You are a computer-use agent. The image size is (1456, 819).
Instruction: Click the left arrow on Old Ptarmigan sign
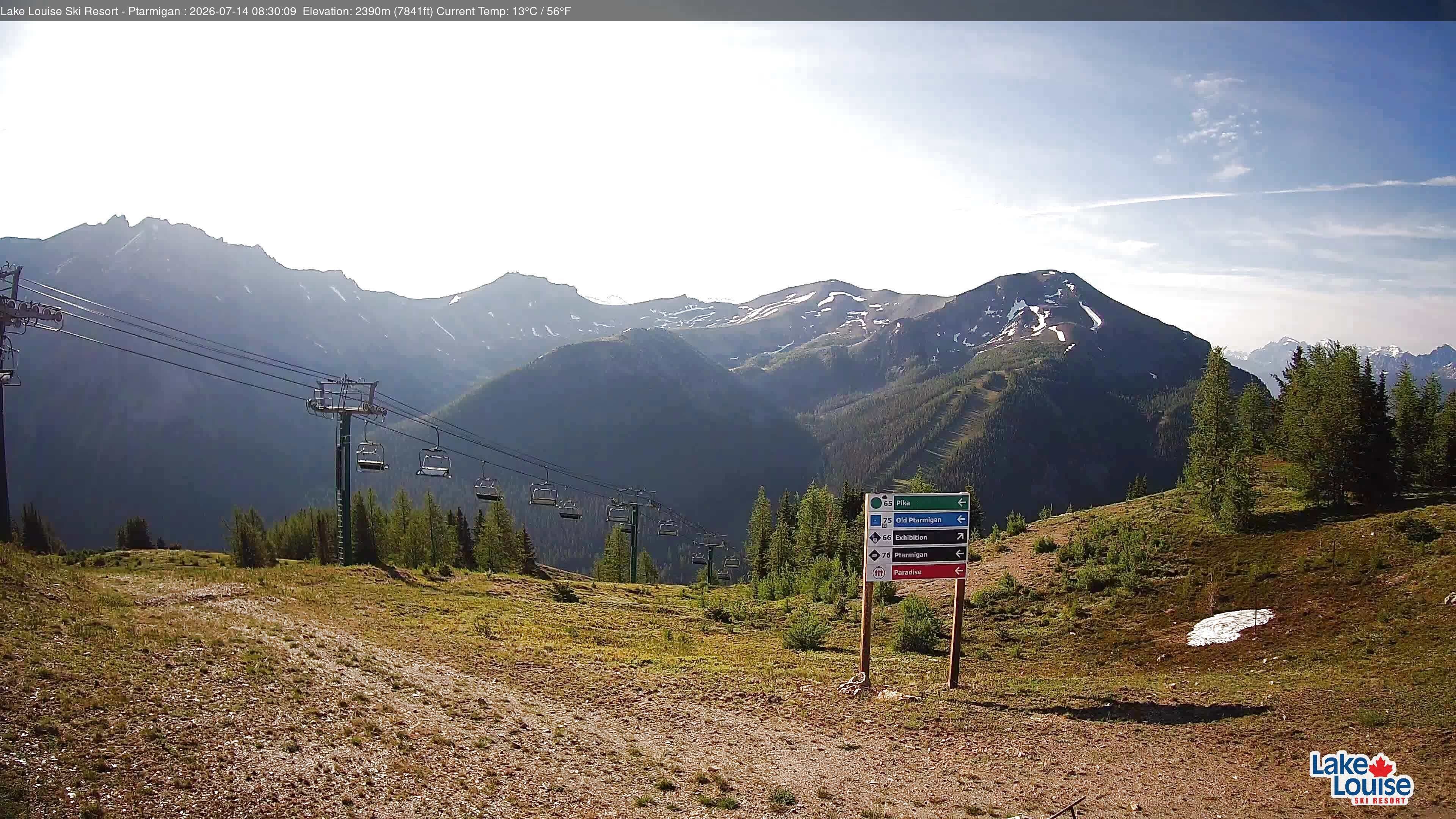(962, 519)
